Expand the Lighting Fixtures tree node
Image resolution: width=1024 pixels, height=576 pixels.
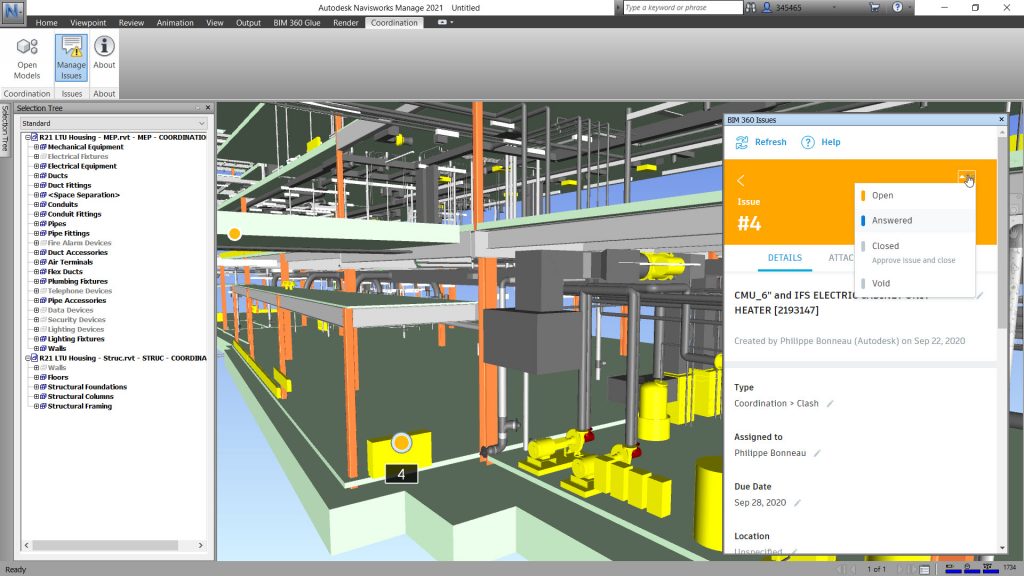[37, 339]
